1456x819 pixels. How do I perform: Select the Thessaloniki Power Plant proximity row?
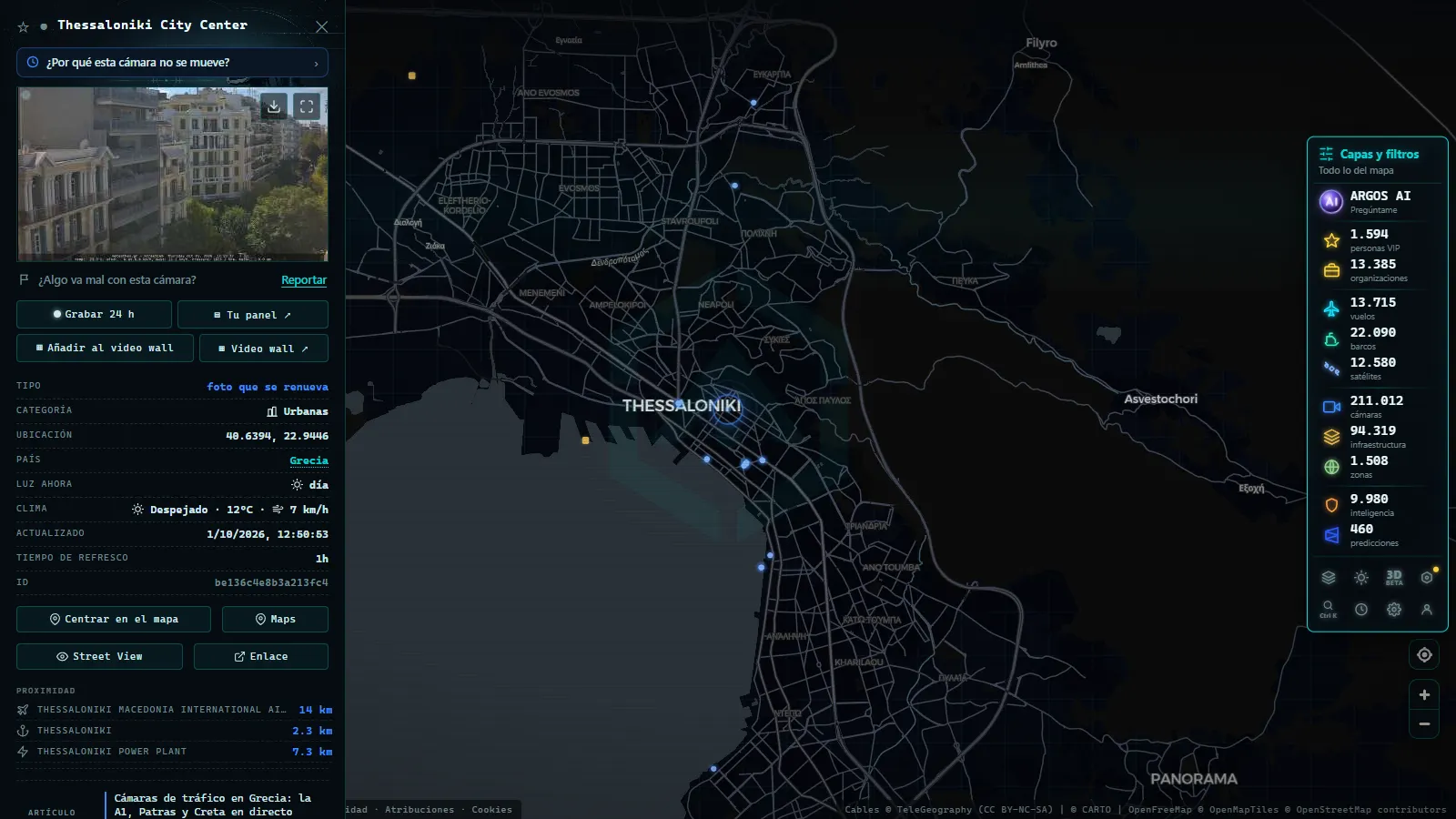(174, 752)
